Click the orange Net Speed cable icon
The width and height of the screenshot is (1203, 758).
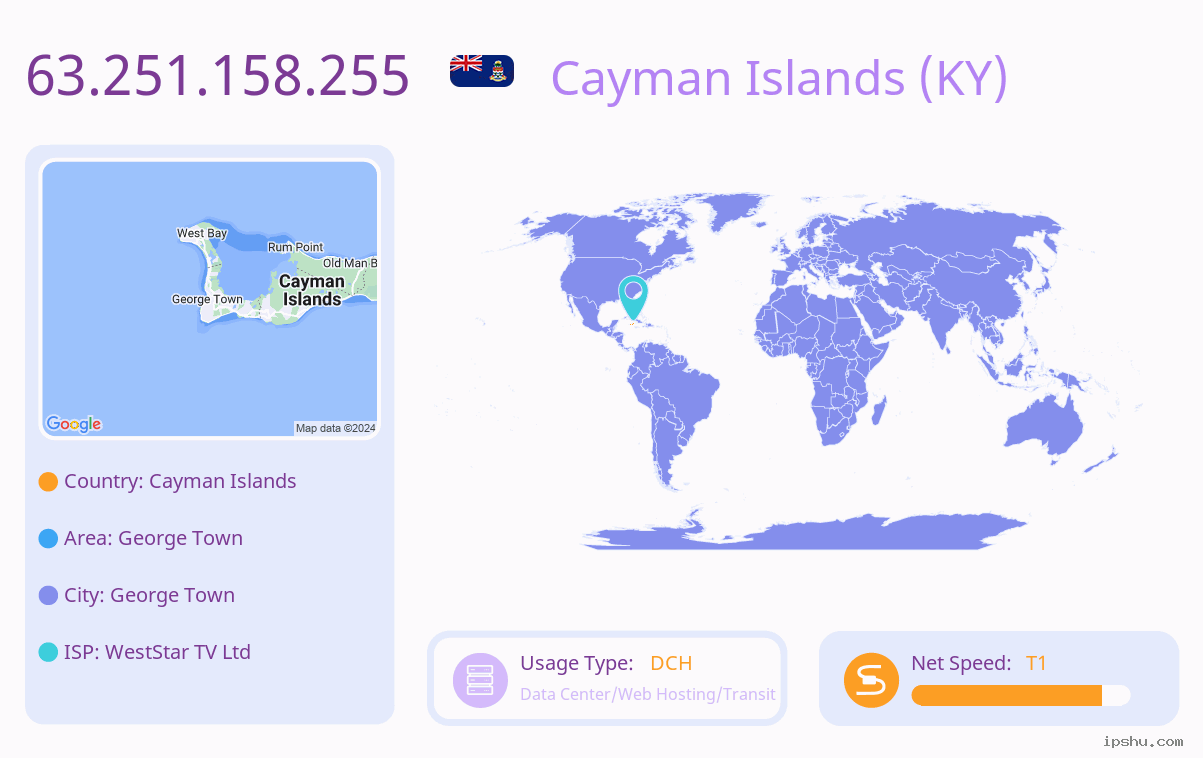tap(871, 680)
